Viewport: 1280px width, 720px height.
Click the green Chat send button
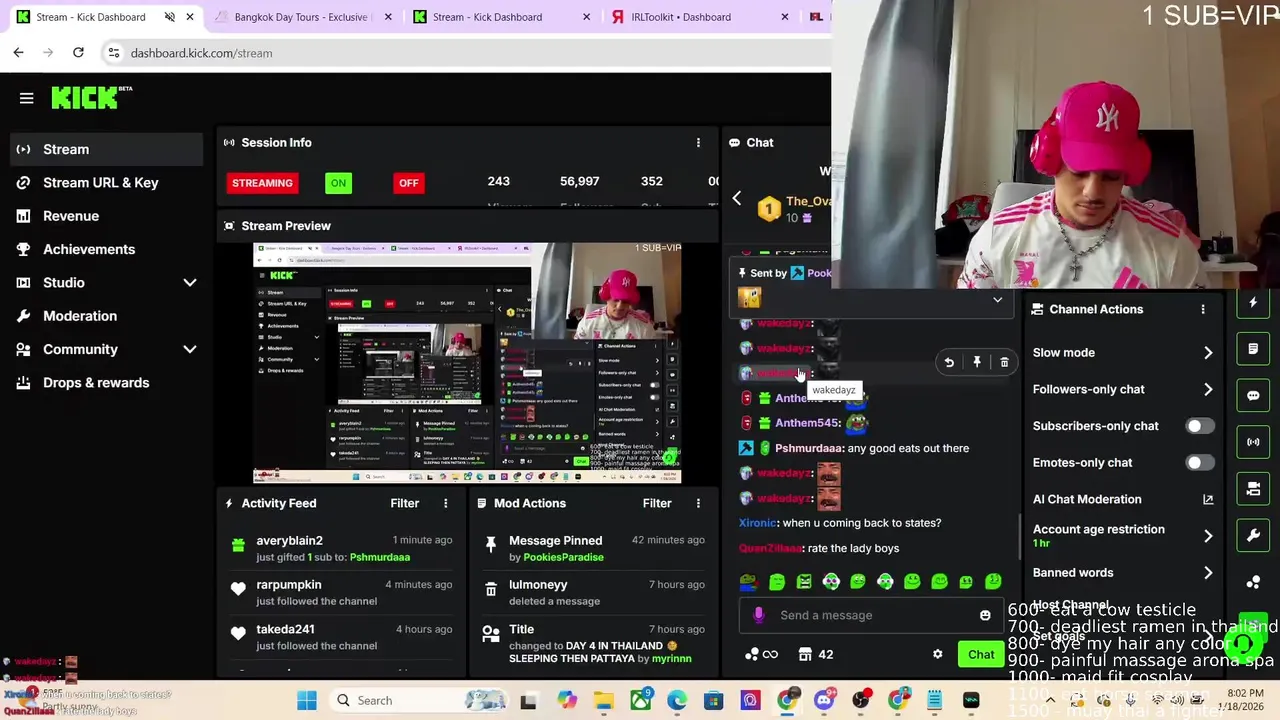pyautogui.click(x=981, y=654)
